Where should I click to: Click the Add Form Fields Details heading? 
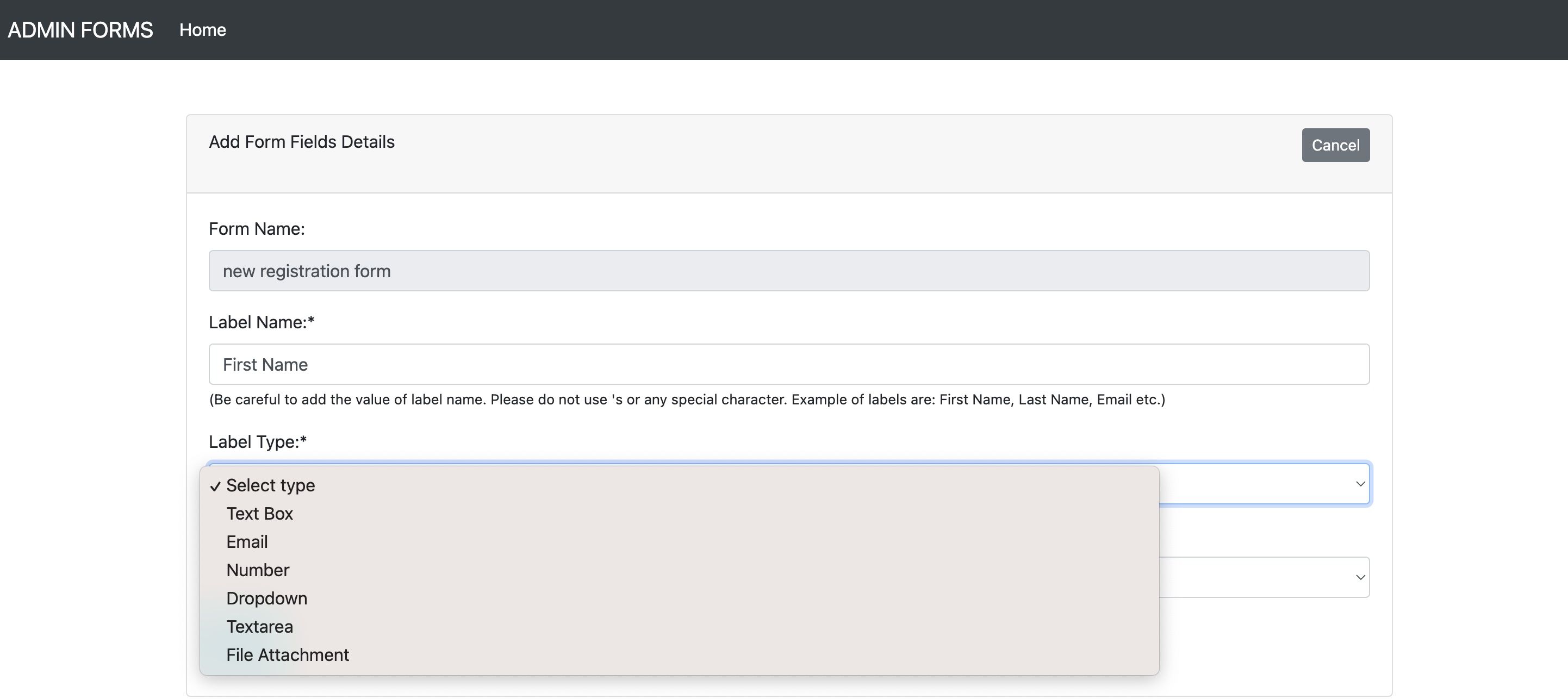click(301, 142)
